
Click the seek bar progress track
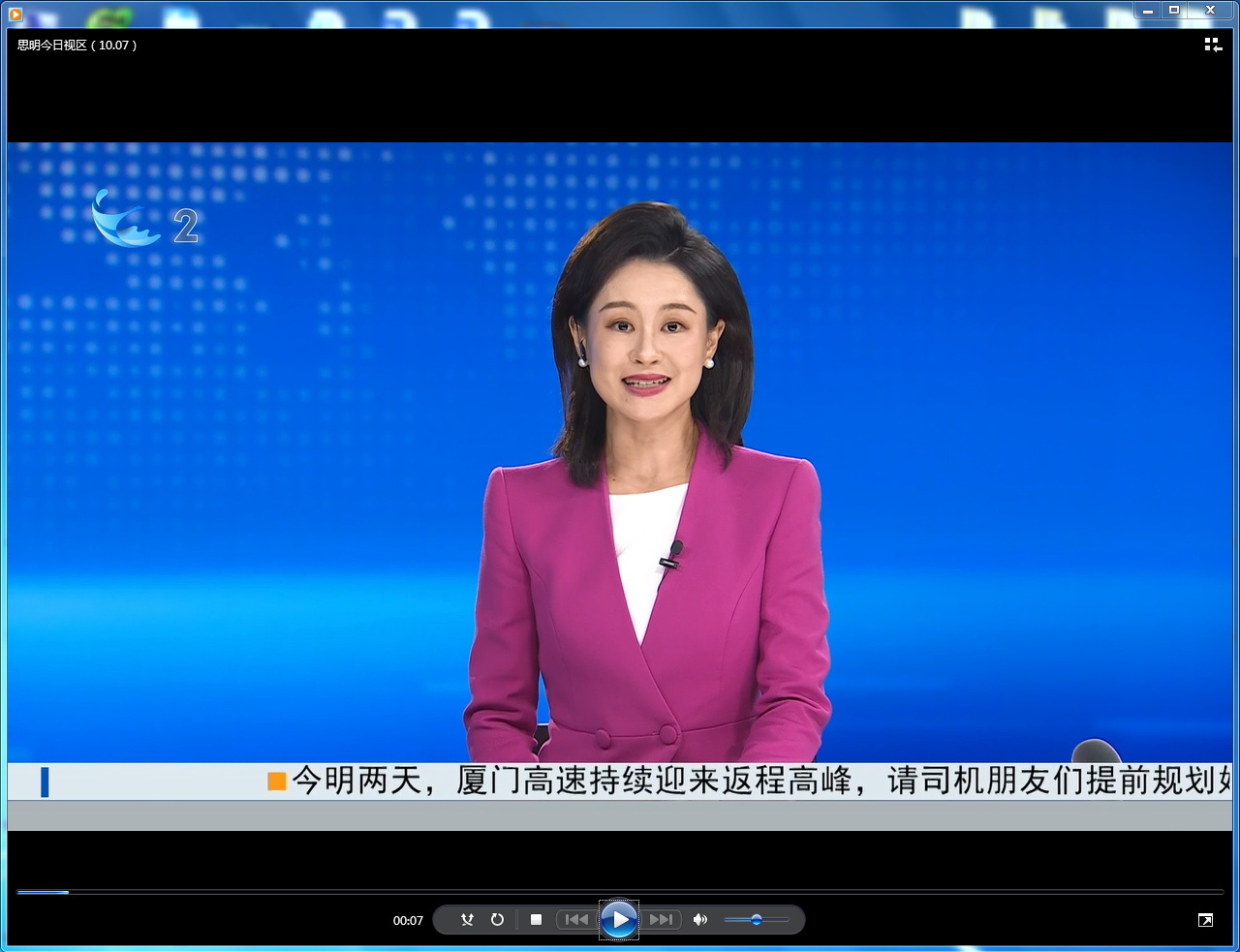620,892
